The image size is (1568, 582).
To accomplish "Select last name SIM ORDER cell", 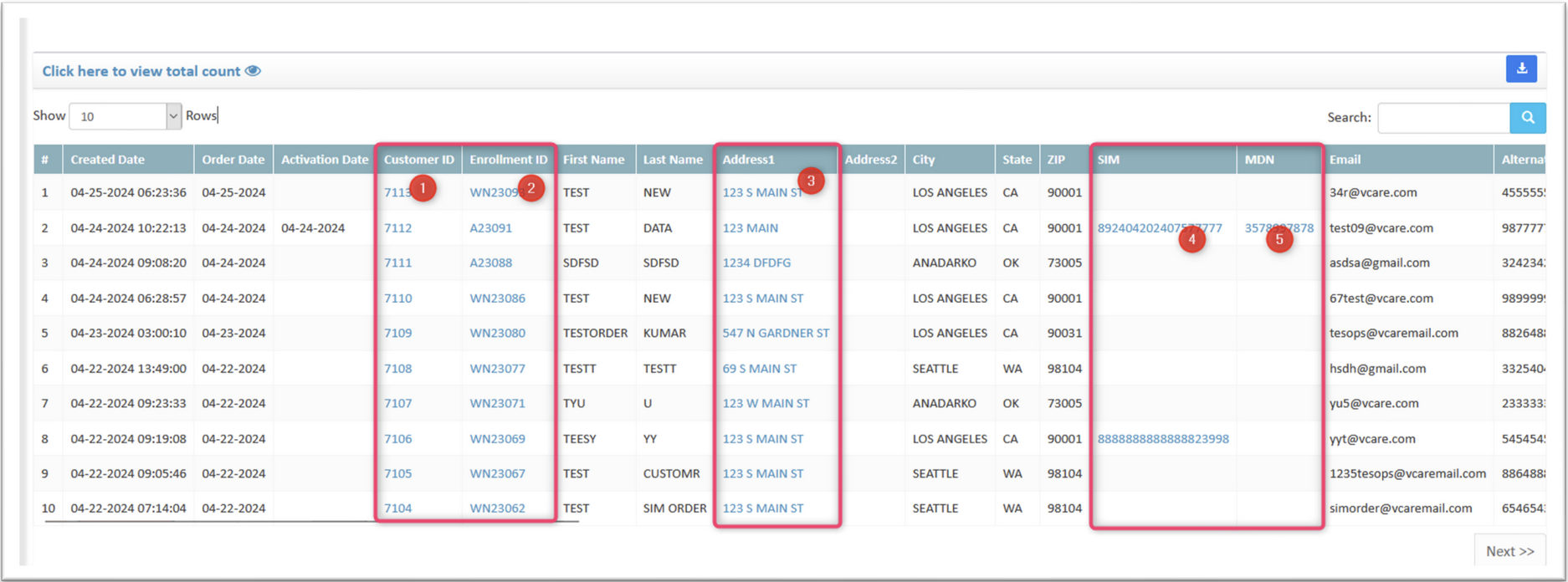I will (x=674, y=508).
